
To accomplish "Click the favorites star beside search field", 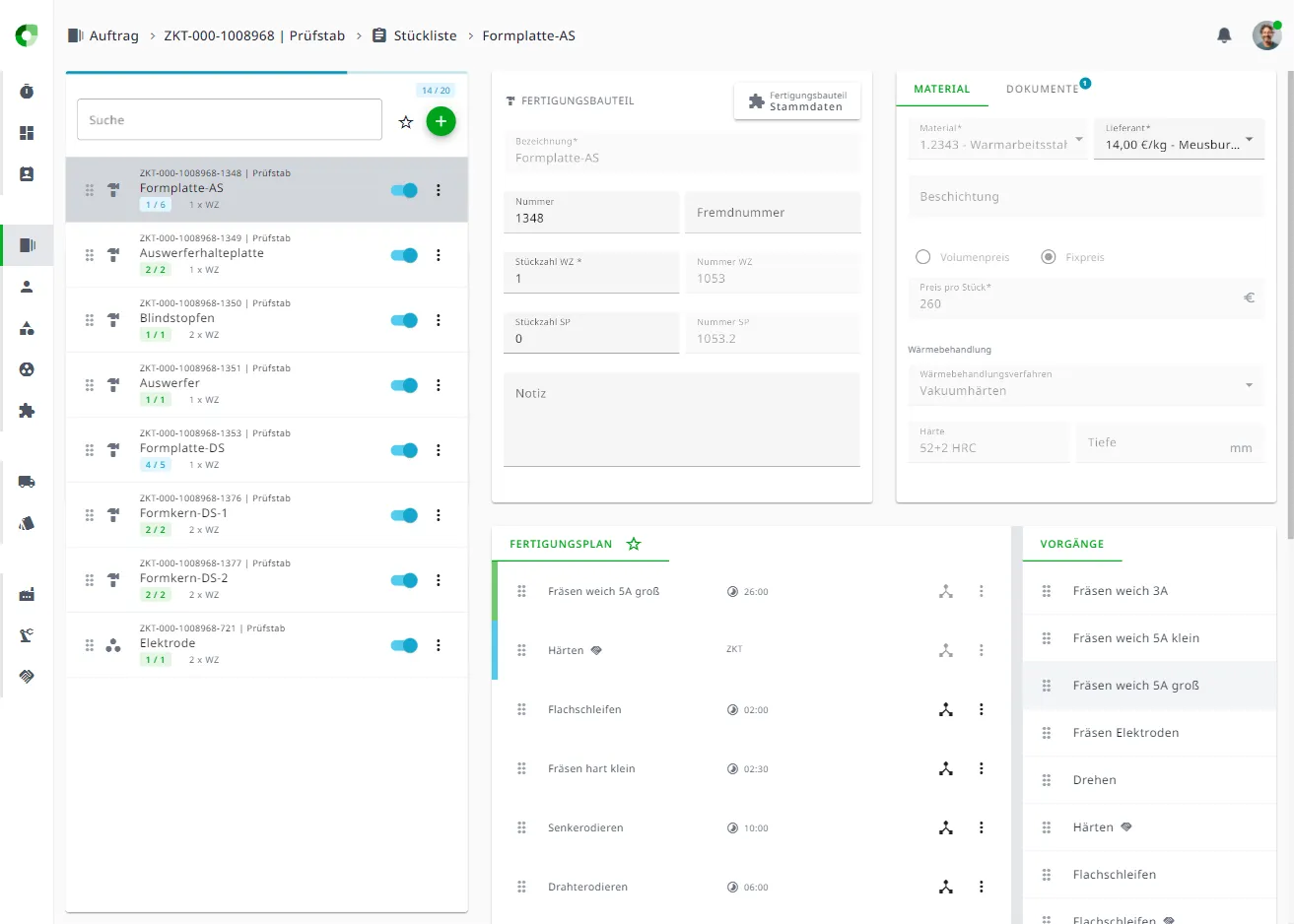I will pos(405,122).
